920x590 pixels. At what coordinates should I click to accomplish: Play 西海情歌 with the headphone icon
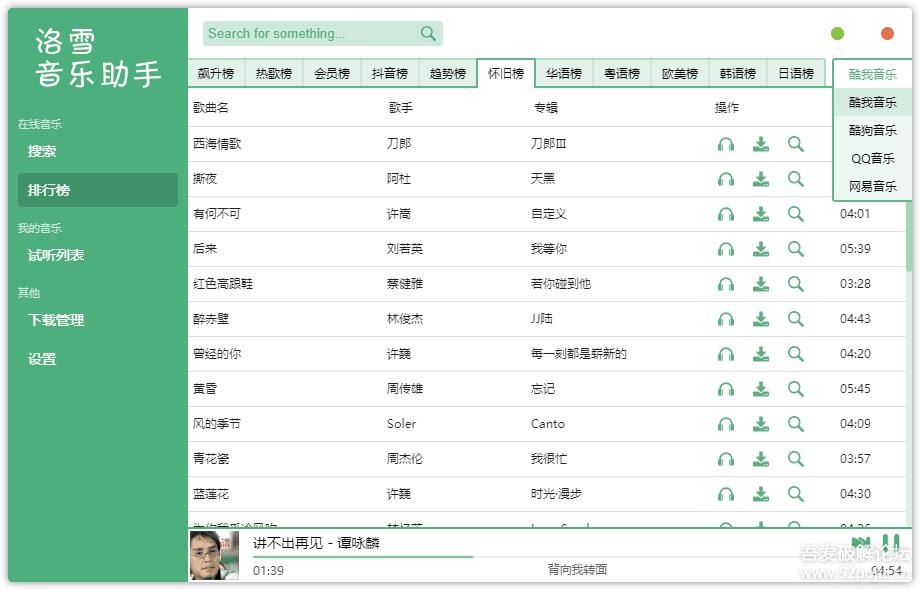[726, 144]
